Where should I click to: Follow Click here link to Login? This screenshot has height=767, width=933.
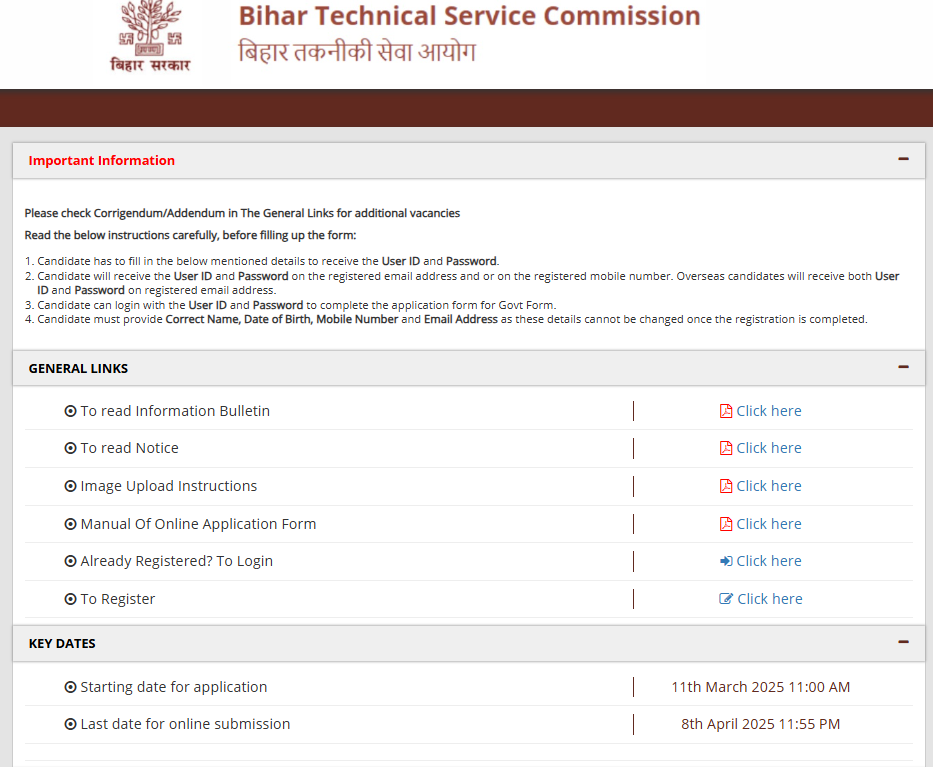pos(769,561)
